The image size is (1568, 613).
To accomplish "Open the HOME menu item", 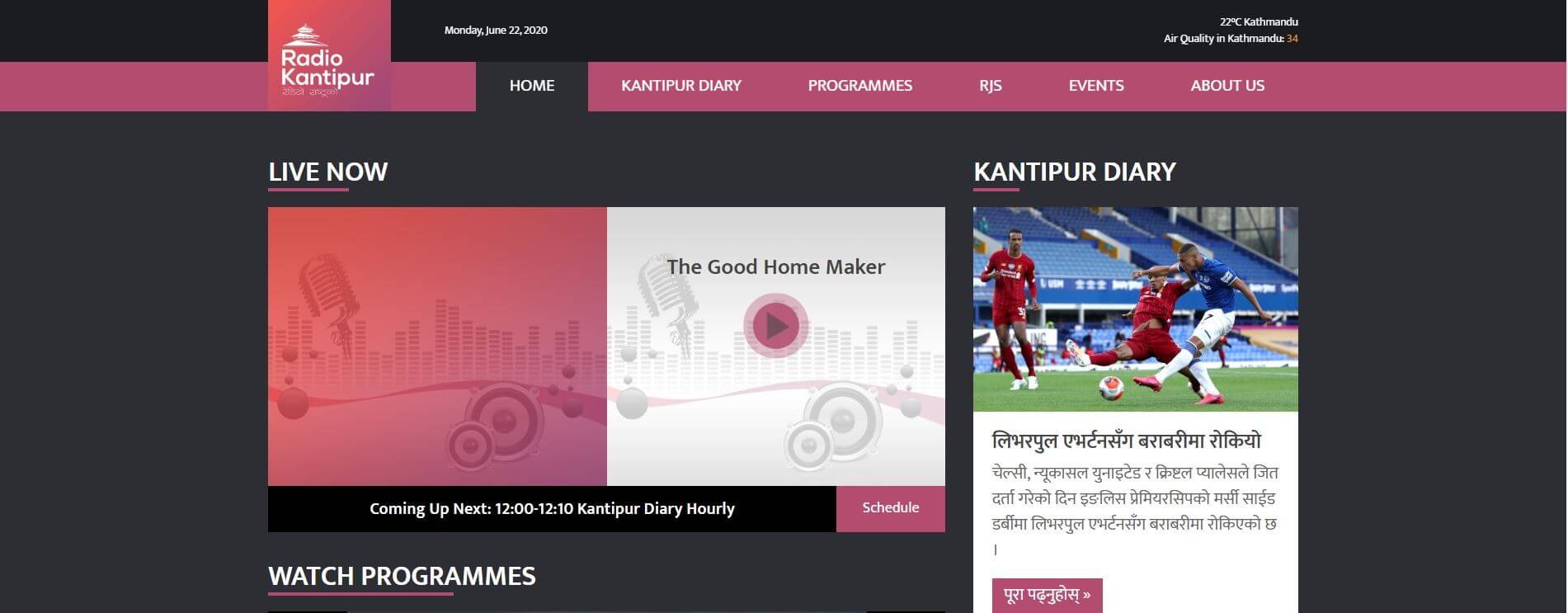I will (532, 86).
